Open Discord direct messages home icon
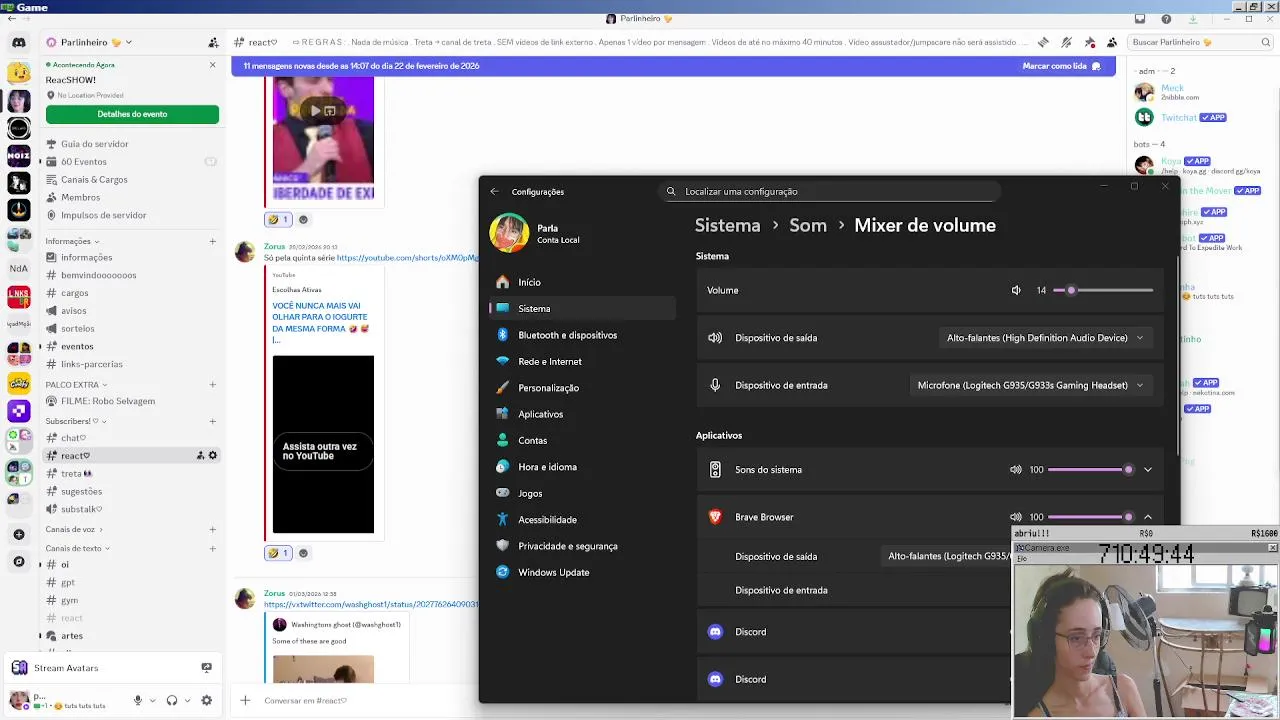 pos(18,43)
